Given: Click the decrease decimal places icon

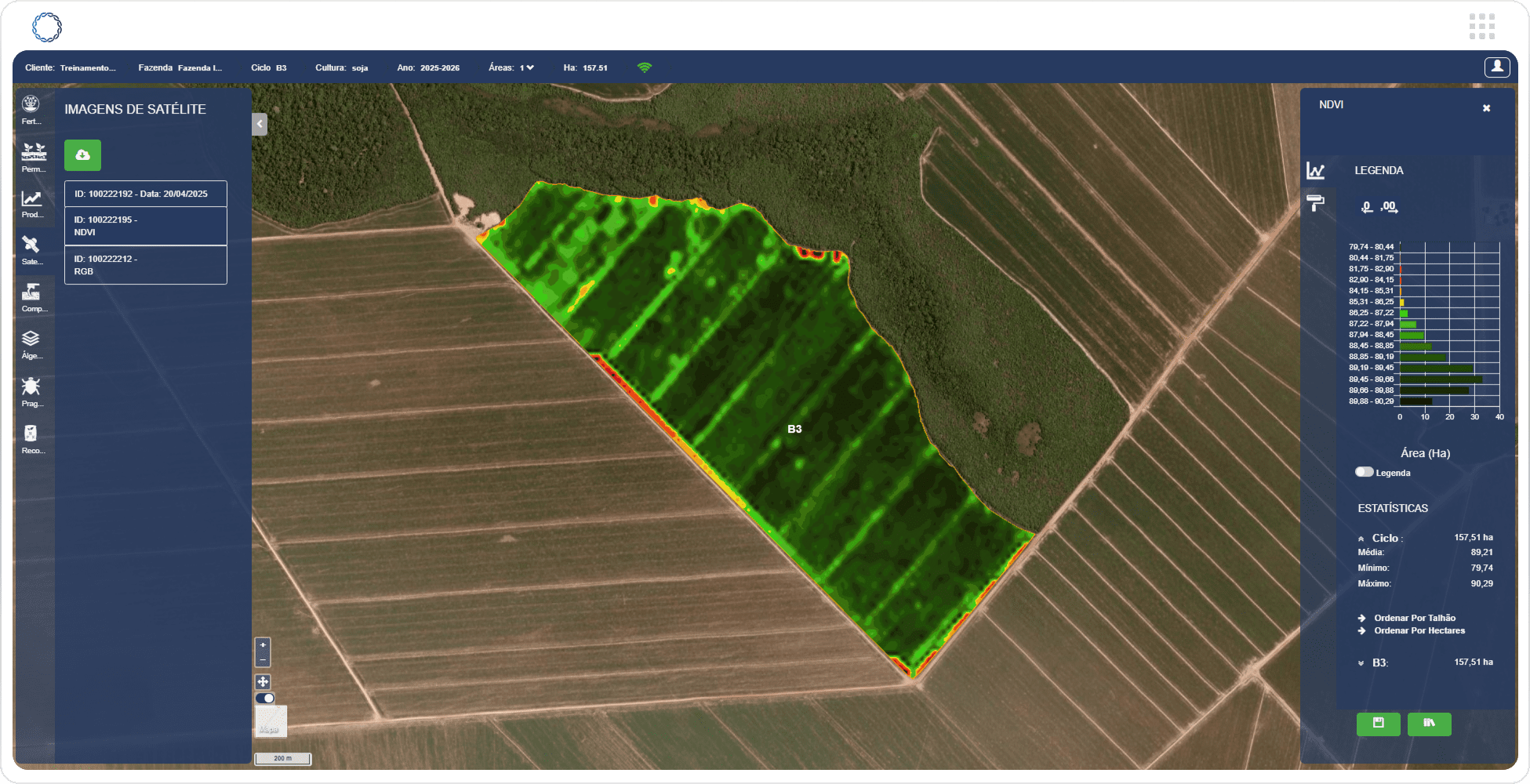Looking at the screenshot, I should [x=1367, y=207].
